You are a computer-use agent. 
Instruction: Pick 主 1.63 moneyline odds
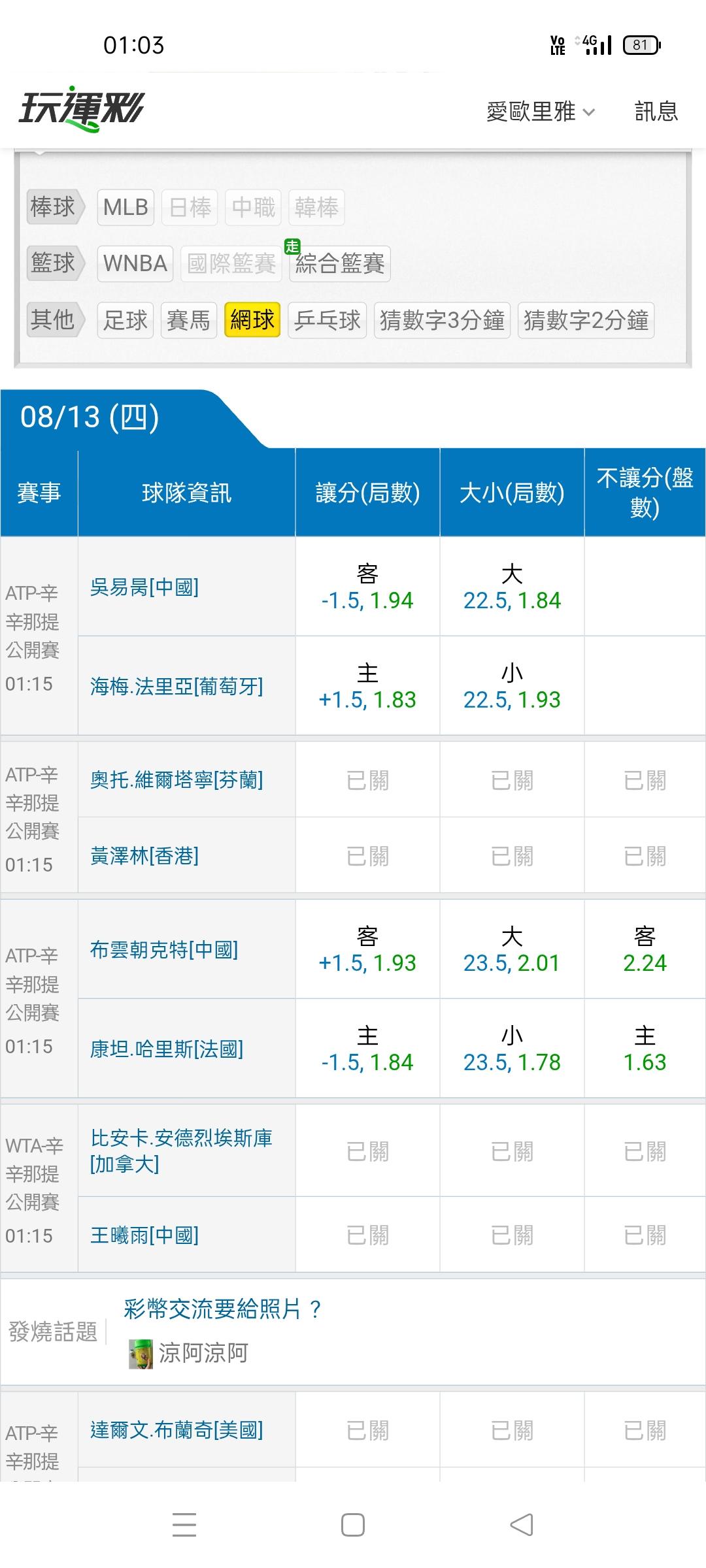645,1049
